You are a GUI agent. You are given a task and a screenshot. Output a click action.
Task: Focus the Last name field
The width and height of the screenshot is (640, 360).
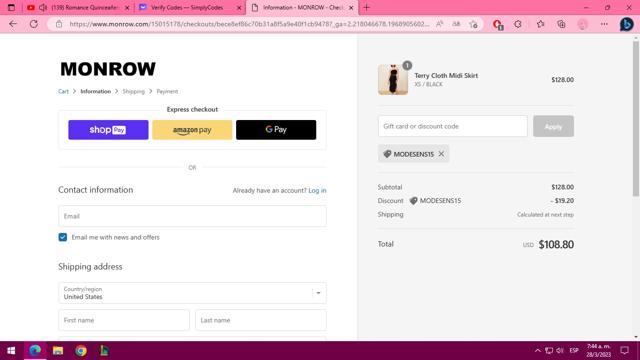click(261, 320)
